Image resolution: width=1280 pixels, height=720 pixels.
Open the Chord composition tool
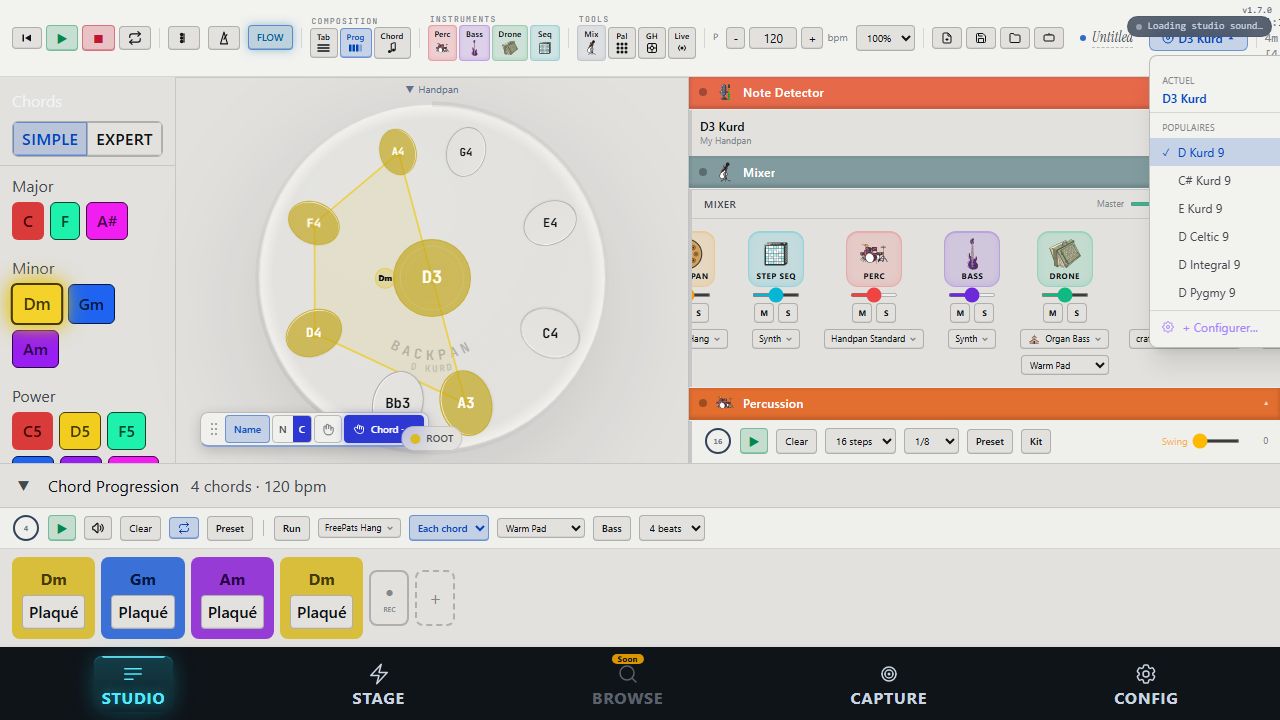(x=392, y=42)
